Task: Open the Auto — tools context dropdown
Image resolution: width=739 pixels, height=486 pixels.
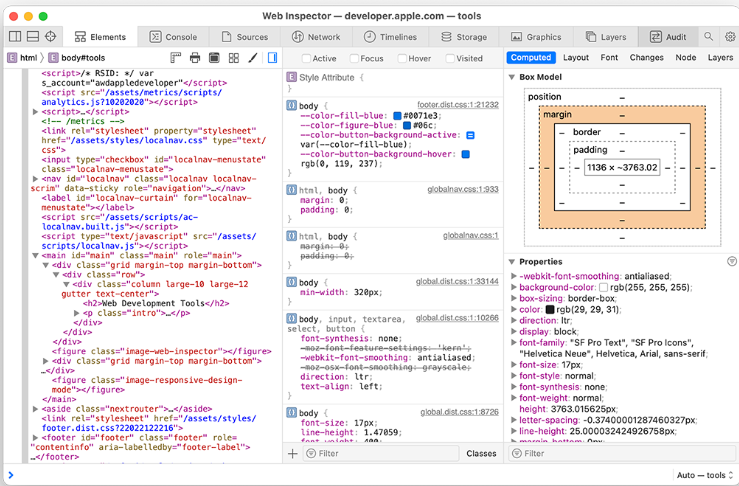Action: pos(703,475)
